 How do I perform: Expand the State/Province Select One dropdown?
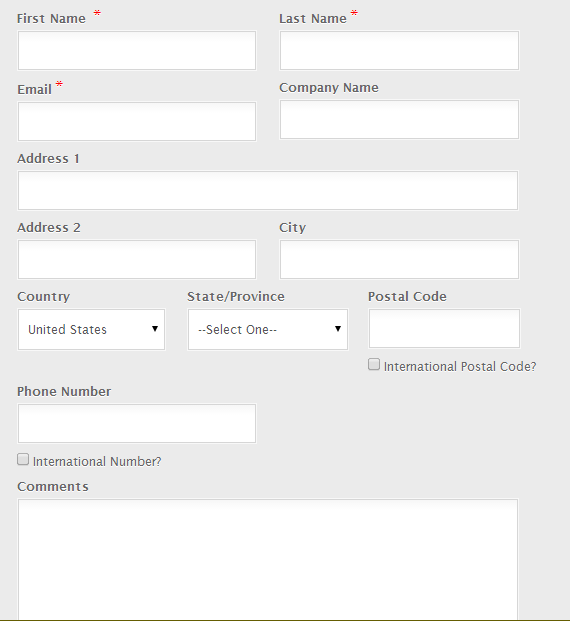268,330
